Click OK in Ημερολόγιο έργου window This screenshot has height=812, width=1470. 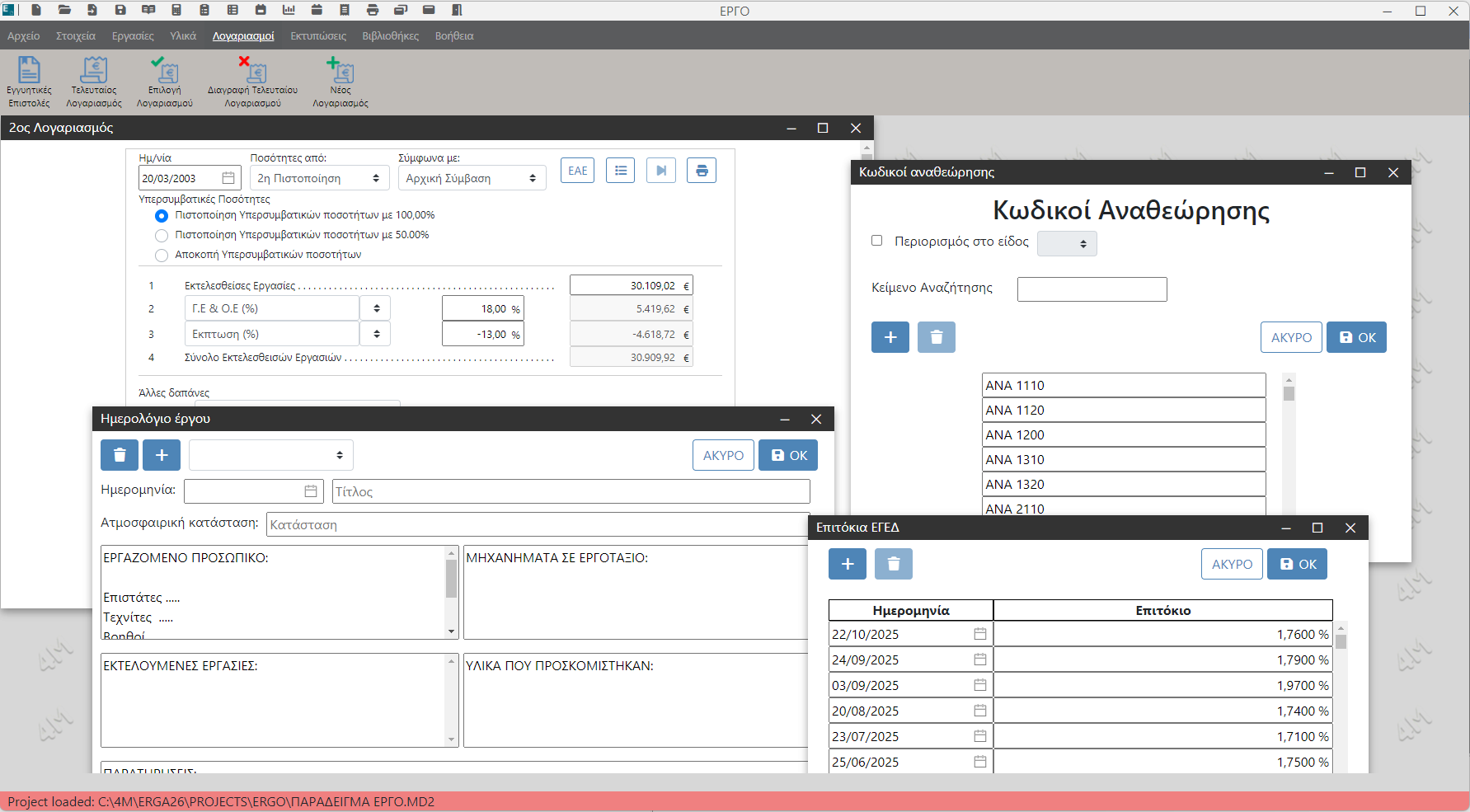(788, 455)
